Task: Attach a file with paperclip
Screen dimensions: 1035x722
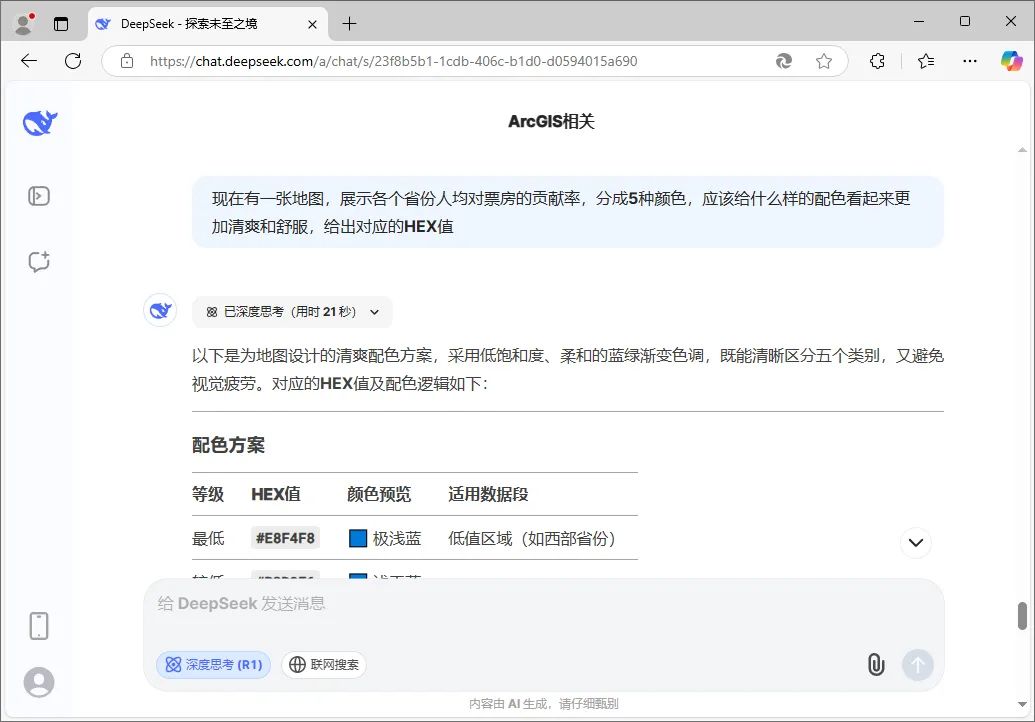Action: pos(876,665)
